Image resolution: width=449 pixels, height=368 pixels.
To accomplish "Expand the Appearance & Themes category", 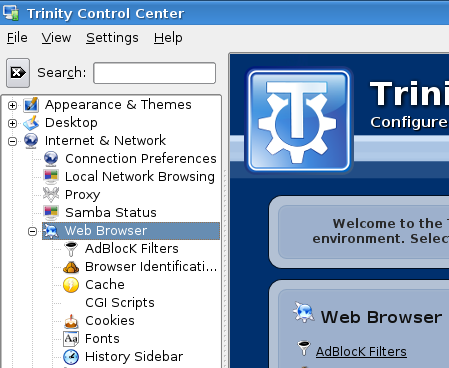I will pyautogui.click(x=12, y=105).
